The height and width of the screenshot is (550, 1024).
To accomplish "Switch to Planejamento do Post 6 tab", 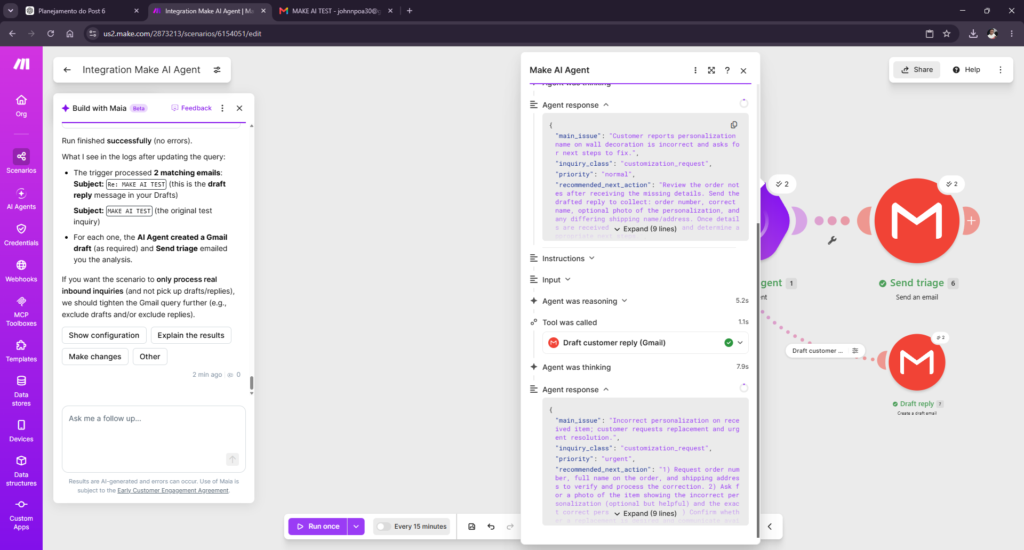I will coord(72,11).
